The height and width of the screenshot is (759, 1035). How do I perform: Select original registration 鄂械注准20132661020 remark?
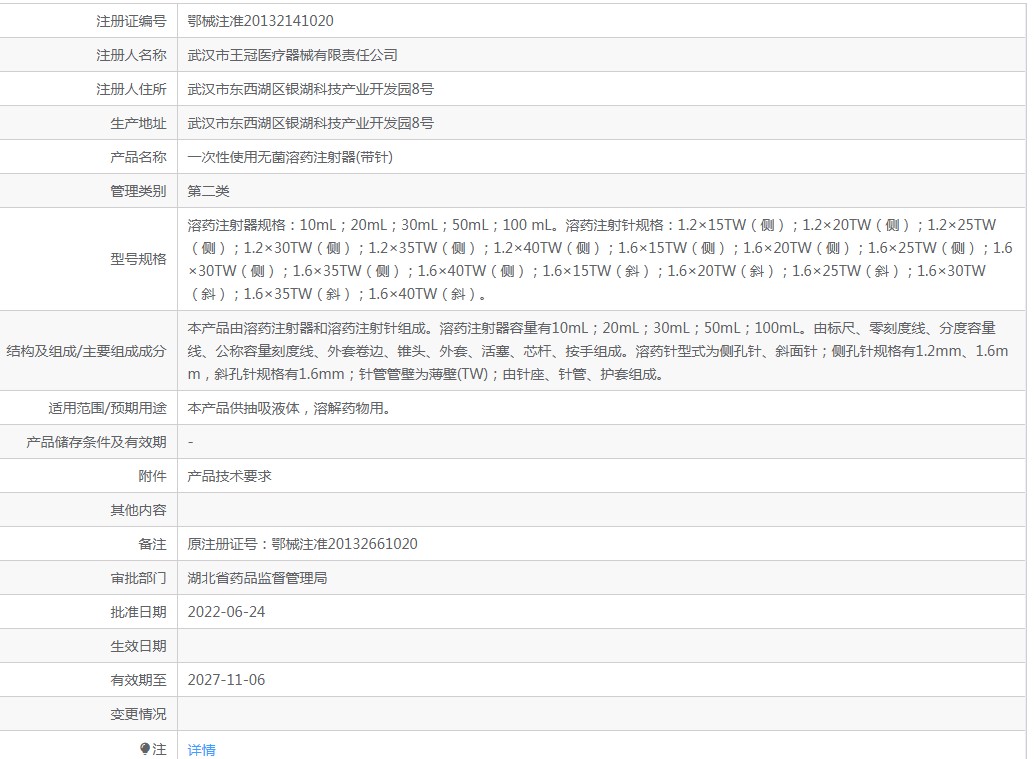(x=302, y=544)
